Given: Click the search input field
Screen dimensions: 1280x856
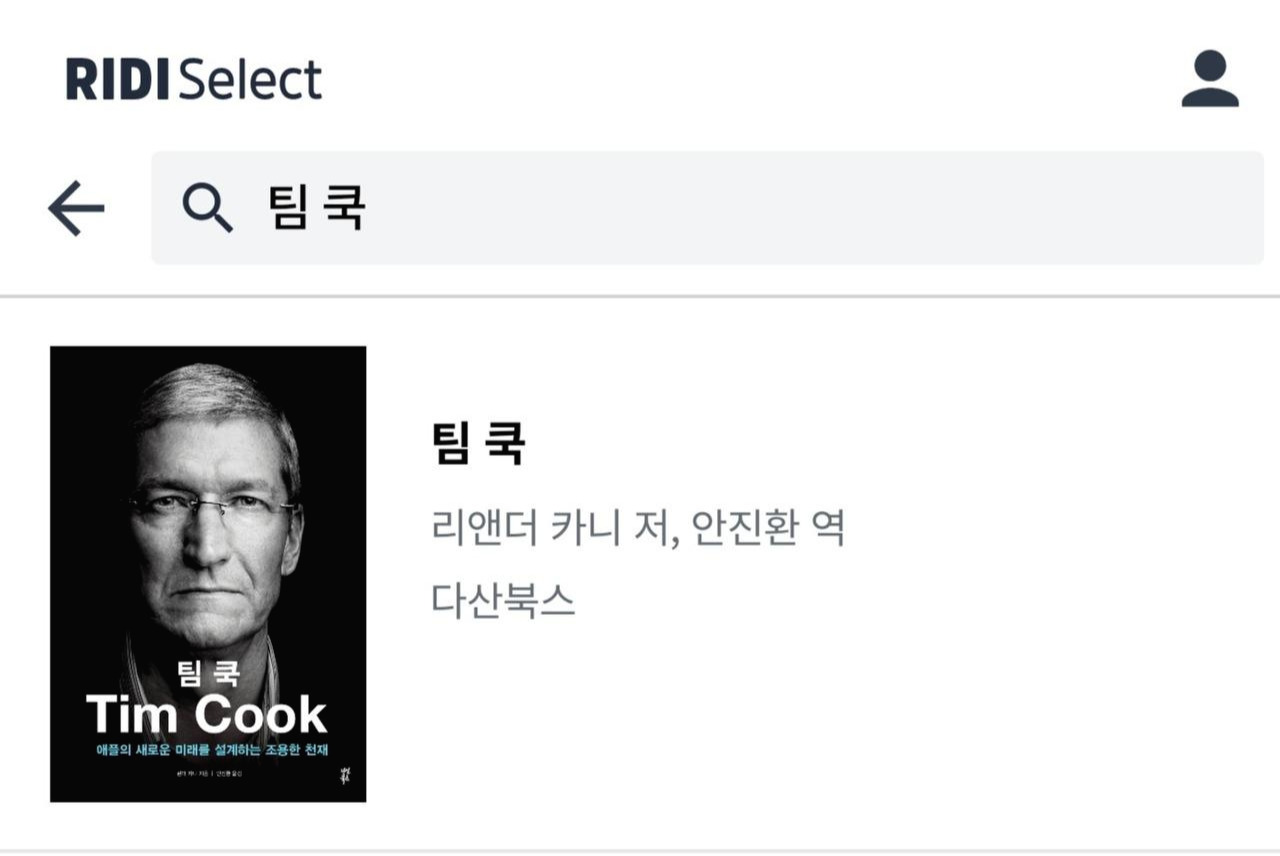Looking at the screenshot, I should pos(600,205).
